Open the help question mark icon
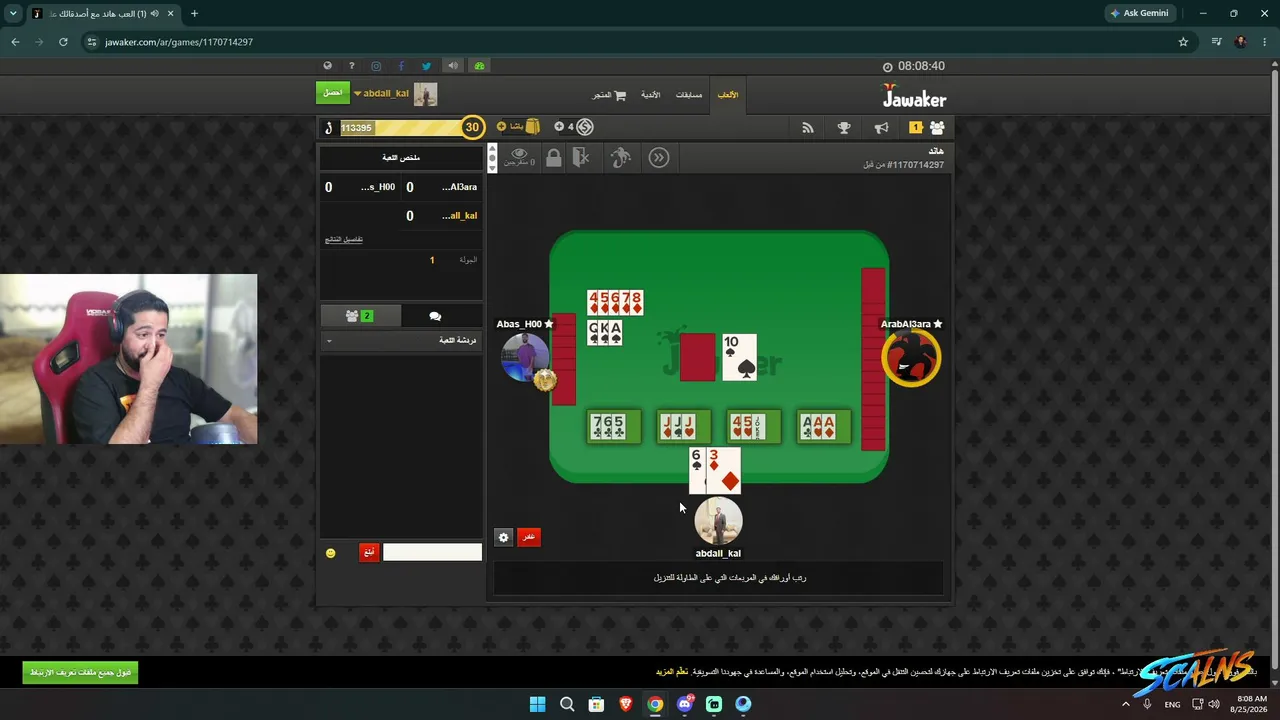 point(351,66)
